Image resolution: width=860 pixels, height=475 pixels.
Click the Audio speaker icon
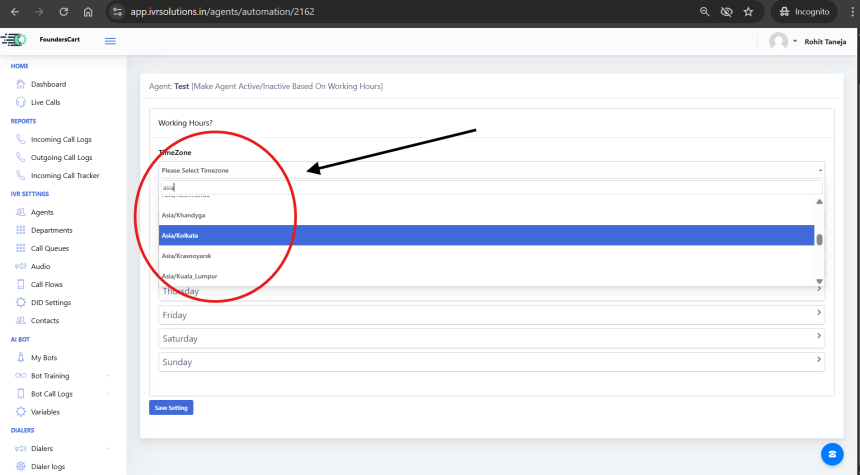coord(21,266)
